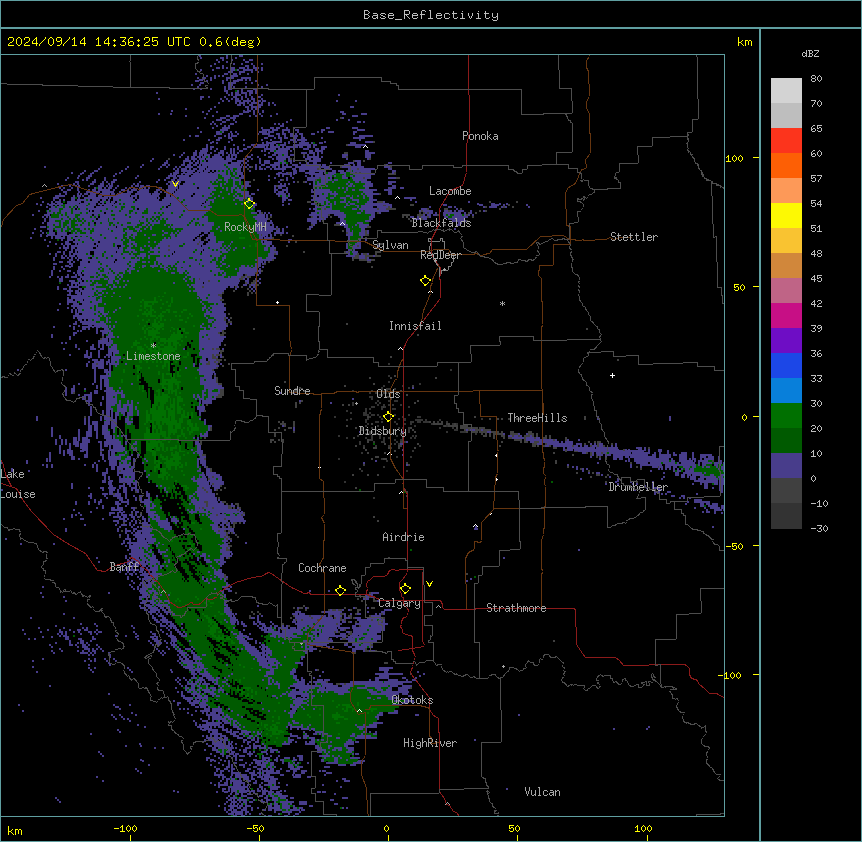862x842 pixels.
Task: Click the Didsbury town label
Action: pyautogui.click(x=383, y=431)
